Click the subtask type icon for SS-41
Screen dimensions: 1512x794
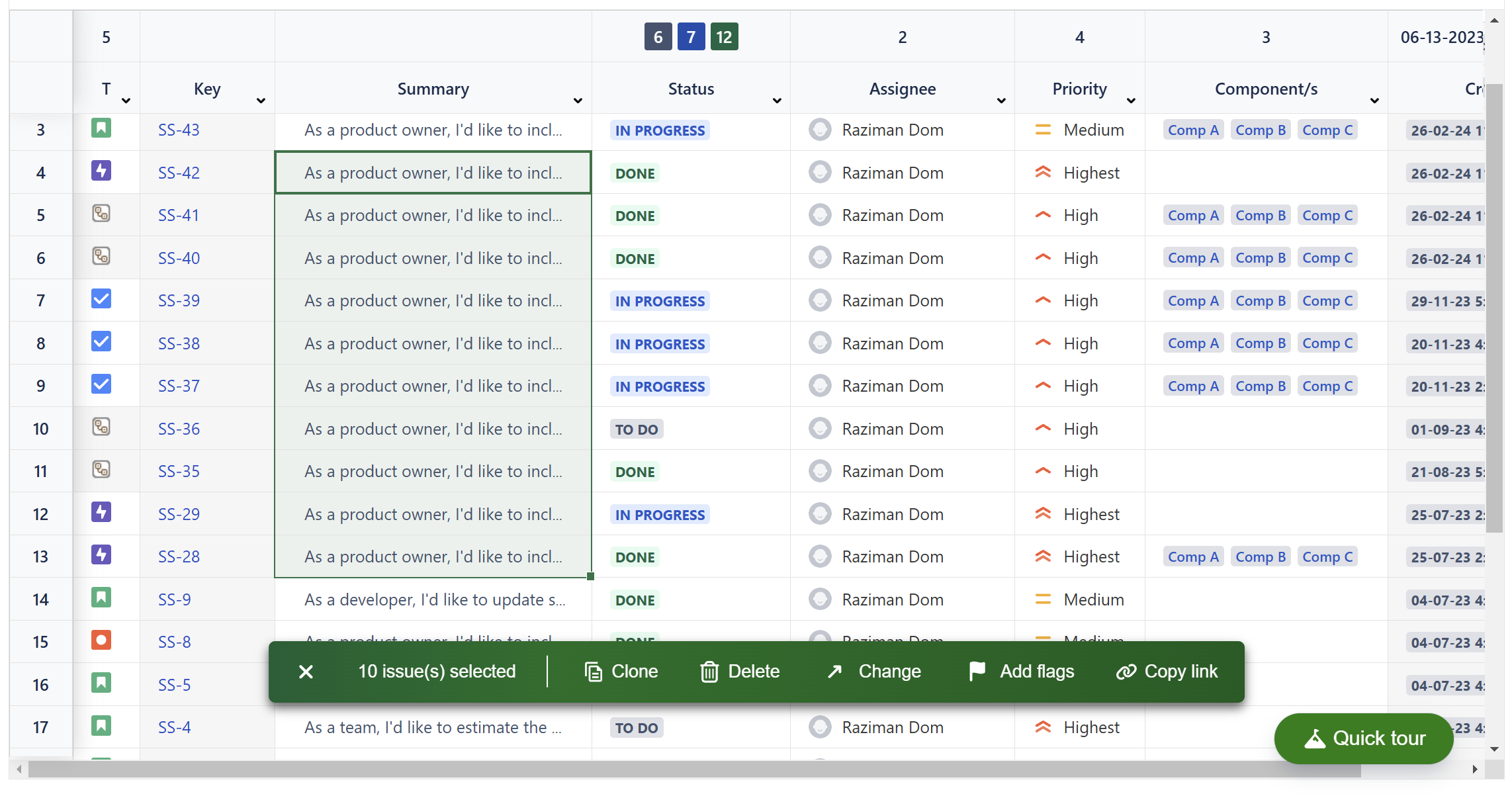tap(101, 214)
